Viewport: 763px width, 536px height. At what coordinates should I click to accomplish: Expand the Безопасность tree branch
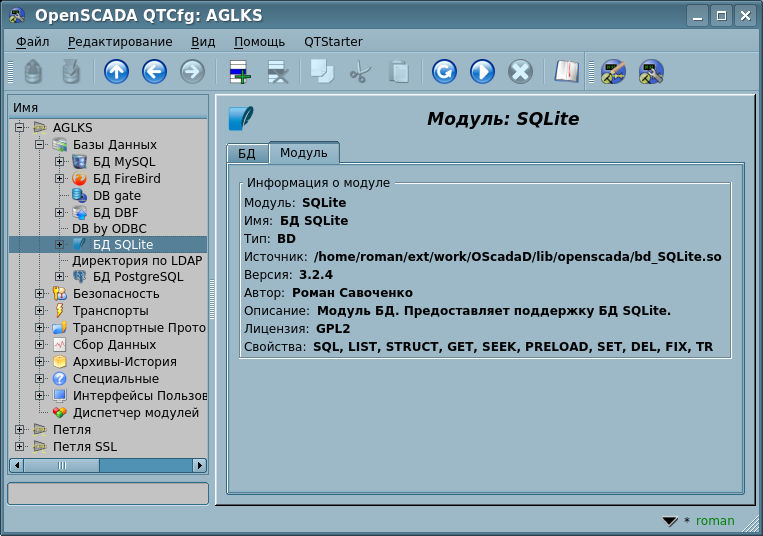[x=40, y=294]
